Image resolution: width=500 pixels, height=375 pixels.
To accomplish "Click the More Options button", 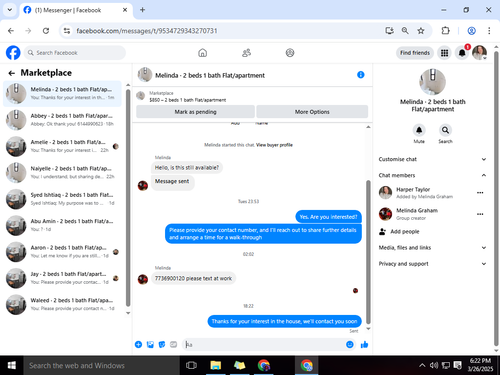I will [x=312, y=112].
